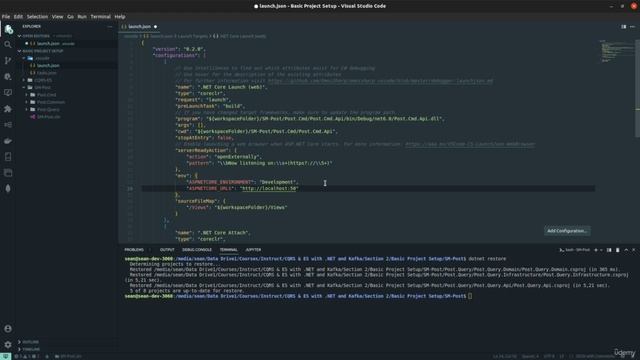Close the terminal panel with the X icon
The image size is (640, 360).
pos(634,250)
